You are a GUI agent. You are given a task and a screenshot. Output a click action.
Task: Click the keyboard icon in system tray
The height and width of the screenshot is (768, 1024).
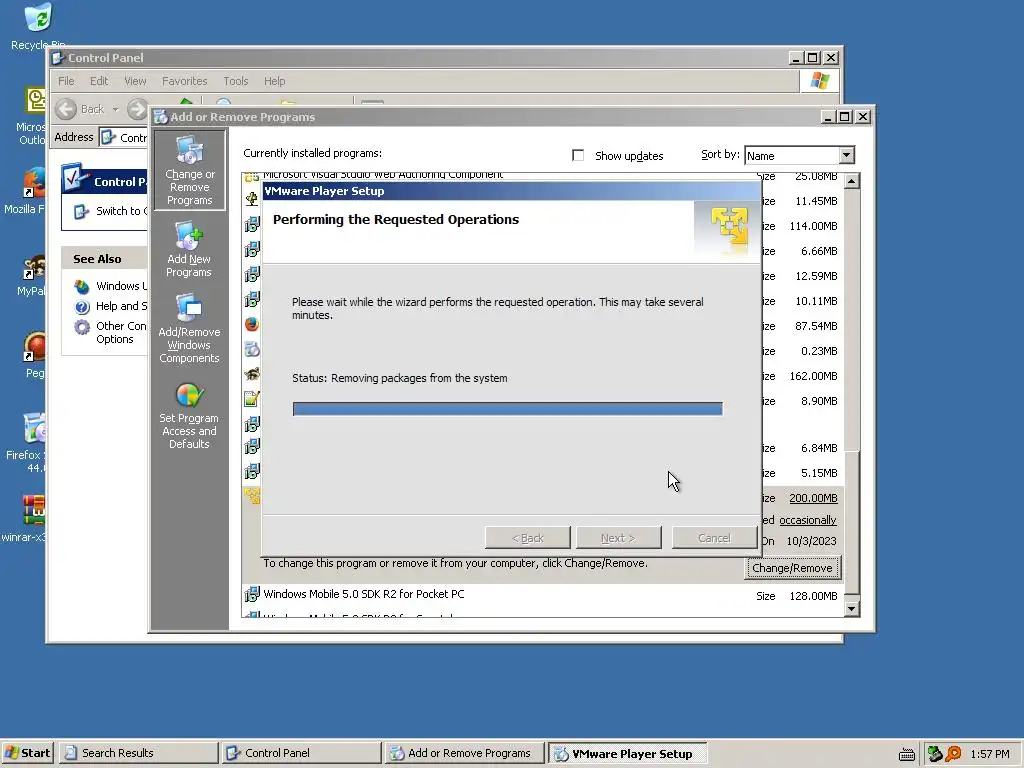(x=906, y=754)
